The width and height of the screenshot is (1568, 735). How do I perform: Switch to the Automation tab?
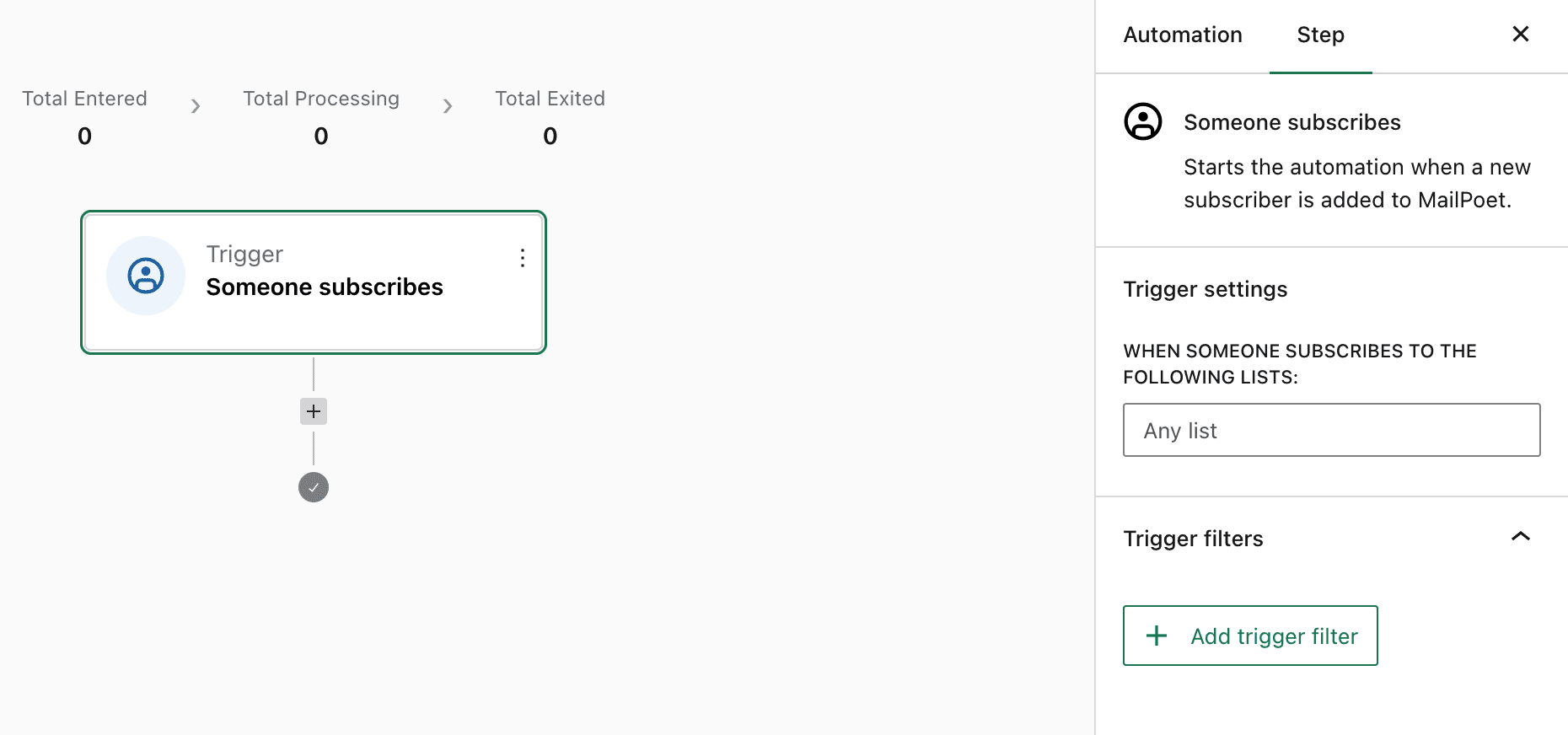[1183, 35]
